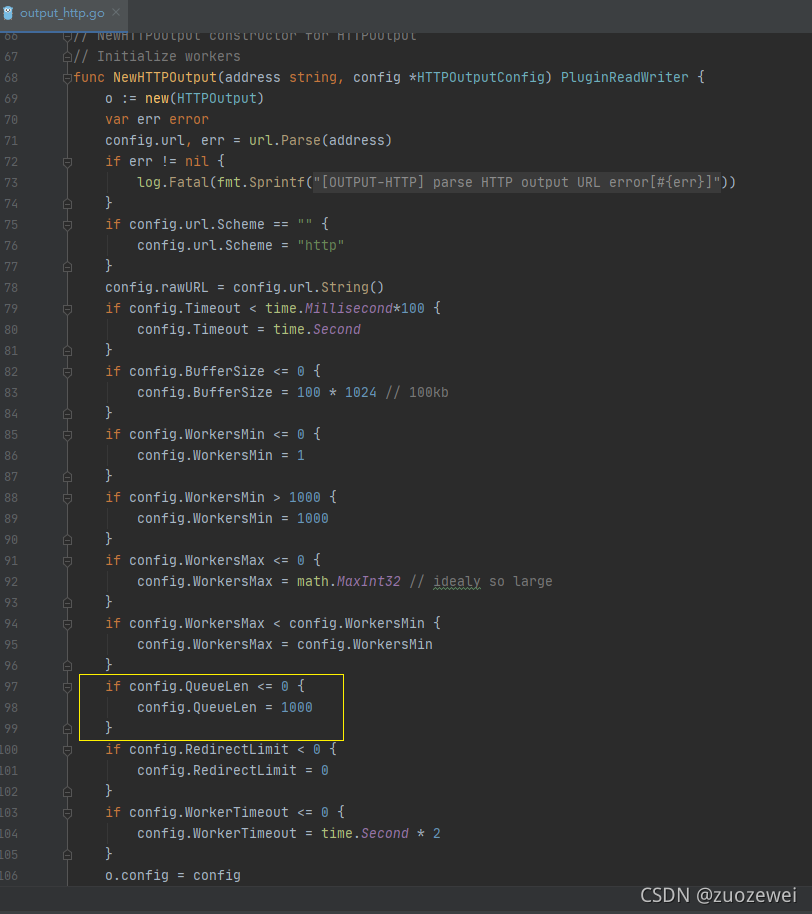The height and width of the screenshot is (914, 812).
Task: Click 'time.Second * 2' on line 104
Action: click(381, 833)
